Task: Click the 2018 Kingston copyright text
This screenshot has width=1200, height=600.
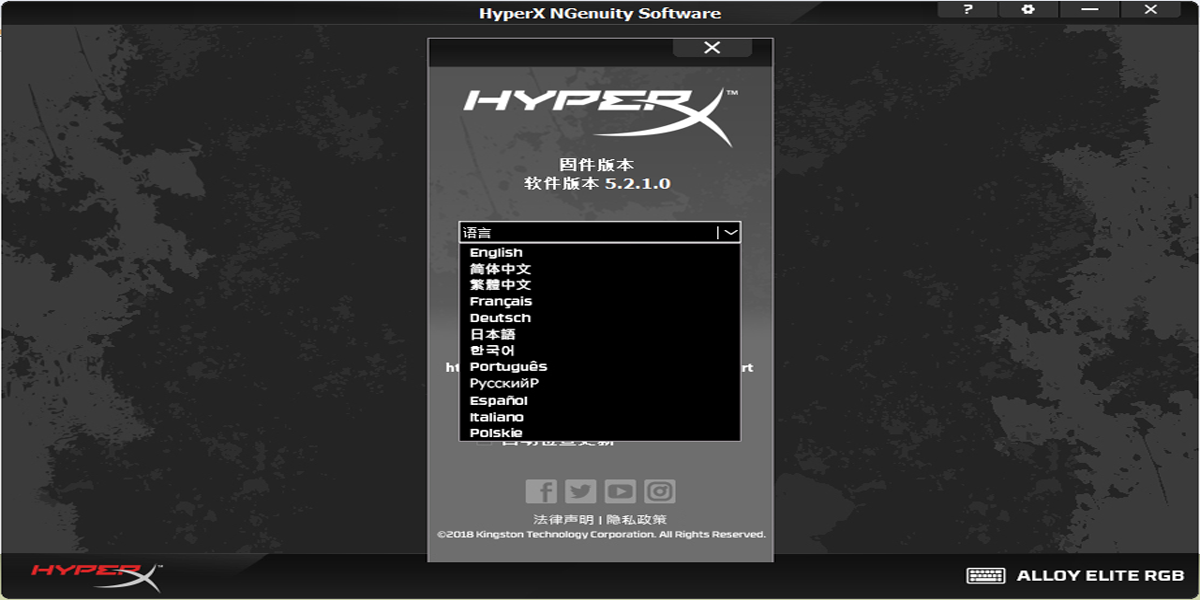Action: [x=601, y=535]
